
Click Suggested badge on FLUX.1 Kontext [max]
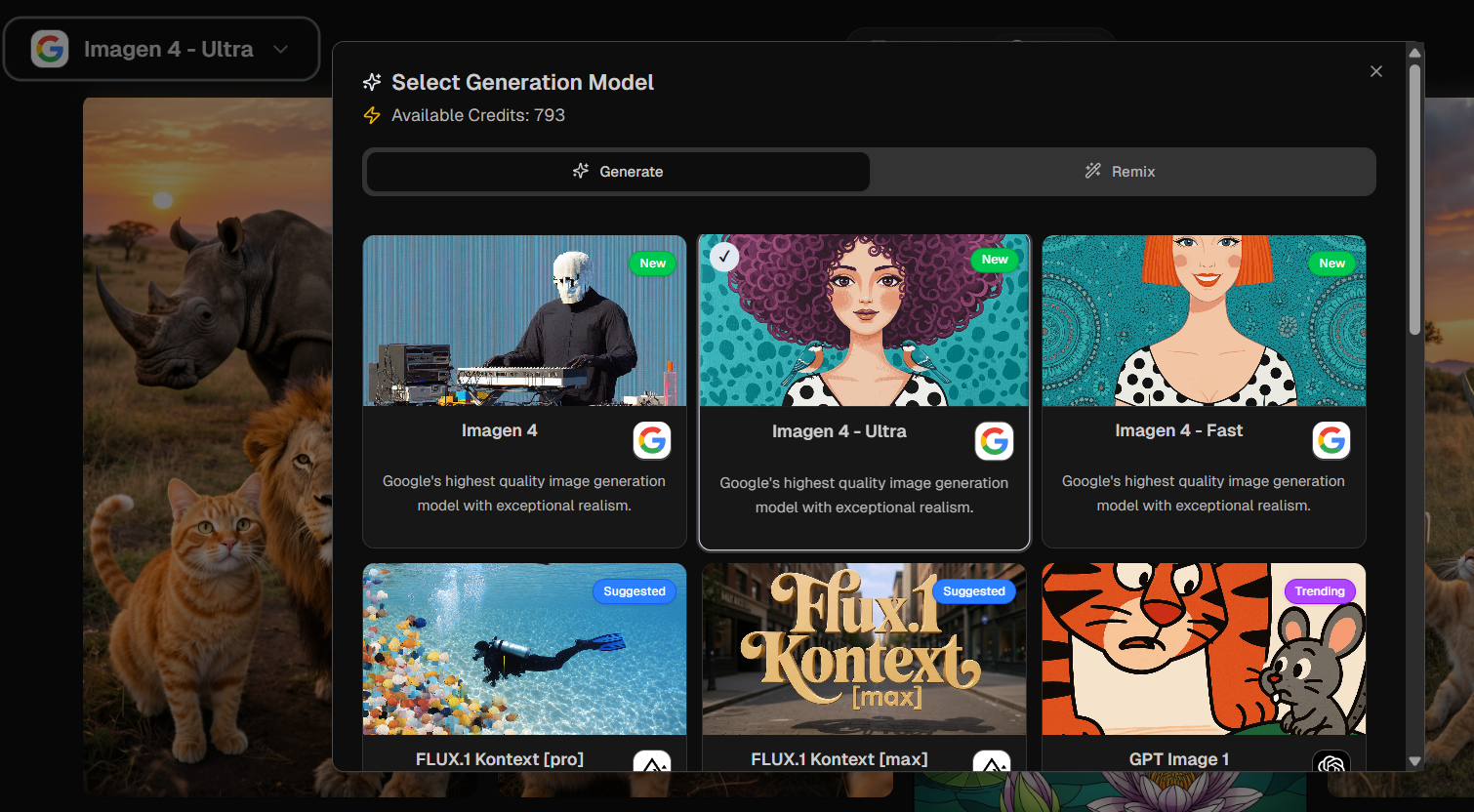[974, 591]
